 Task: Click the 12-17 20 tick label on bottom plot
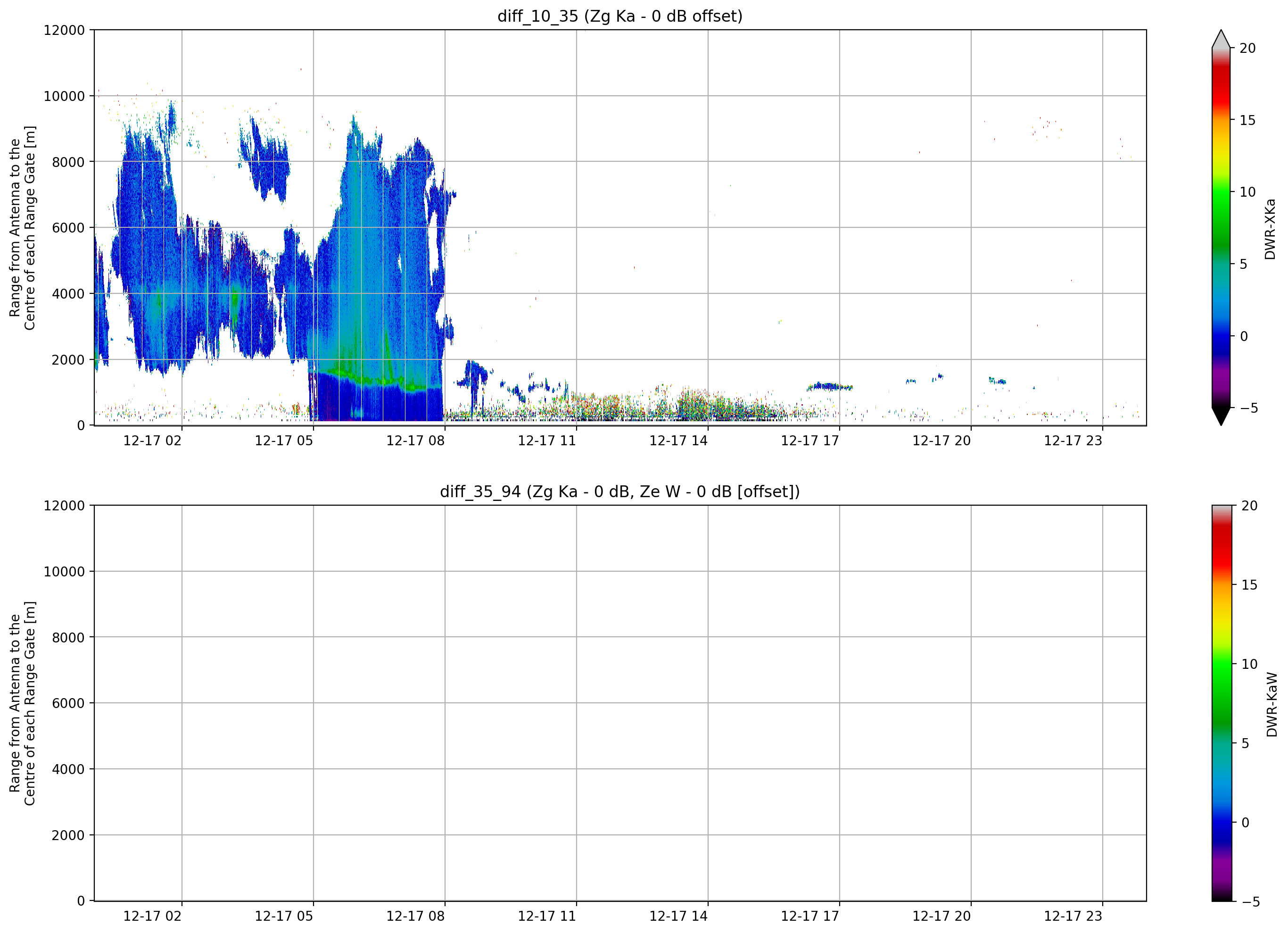(x=941, y=916)
